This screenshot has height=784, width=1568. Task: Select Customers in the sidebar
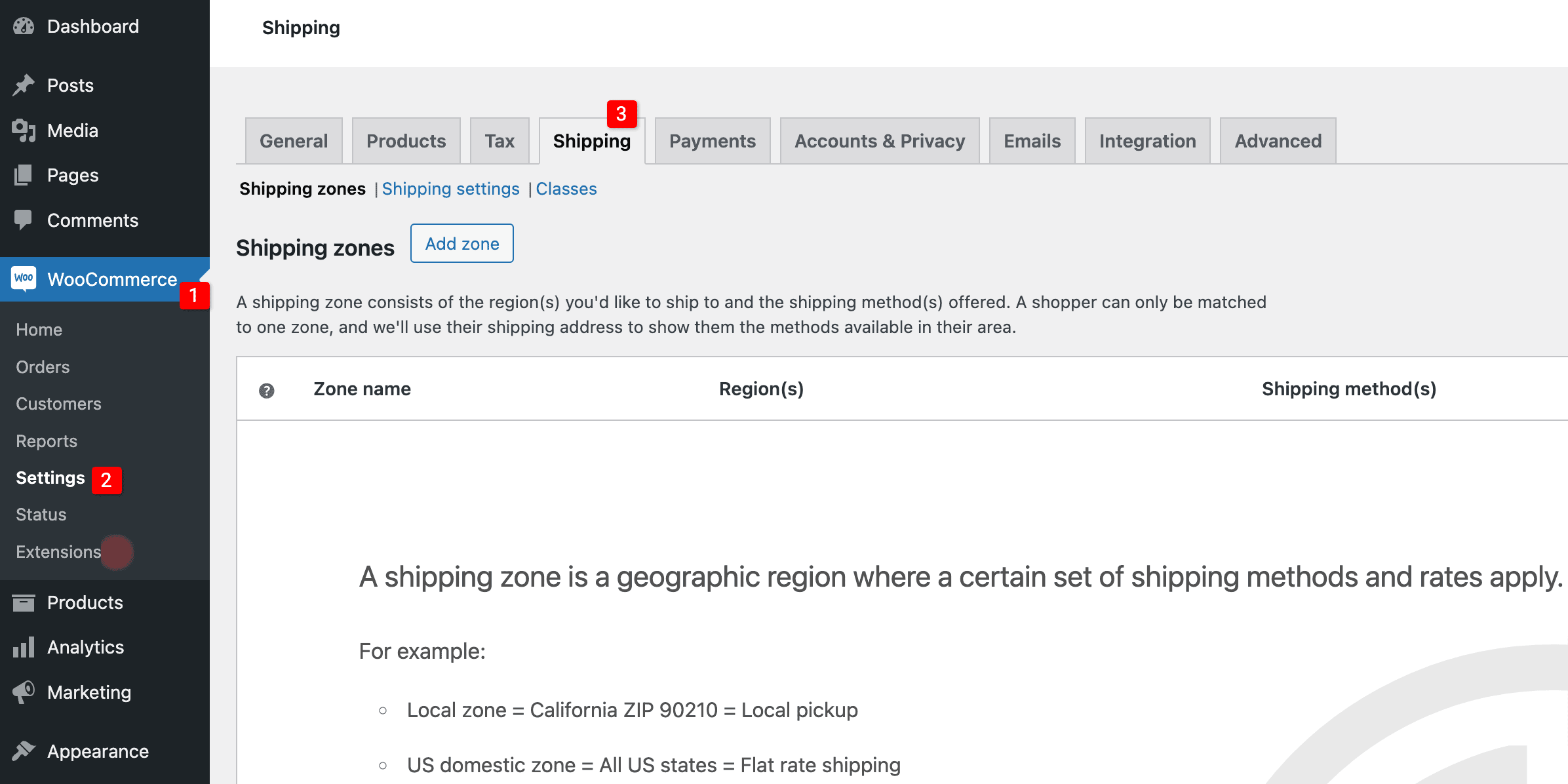pos(58,404)
